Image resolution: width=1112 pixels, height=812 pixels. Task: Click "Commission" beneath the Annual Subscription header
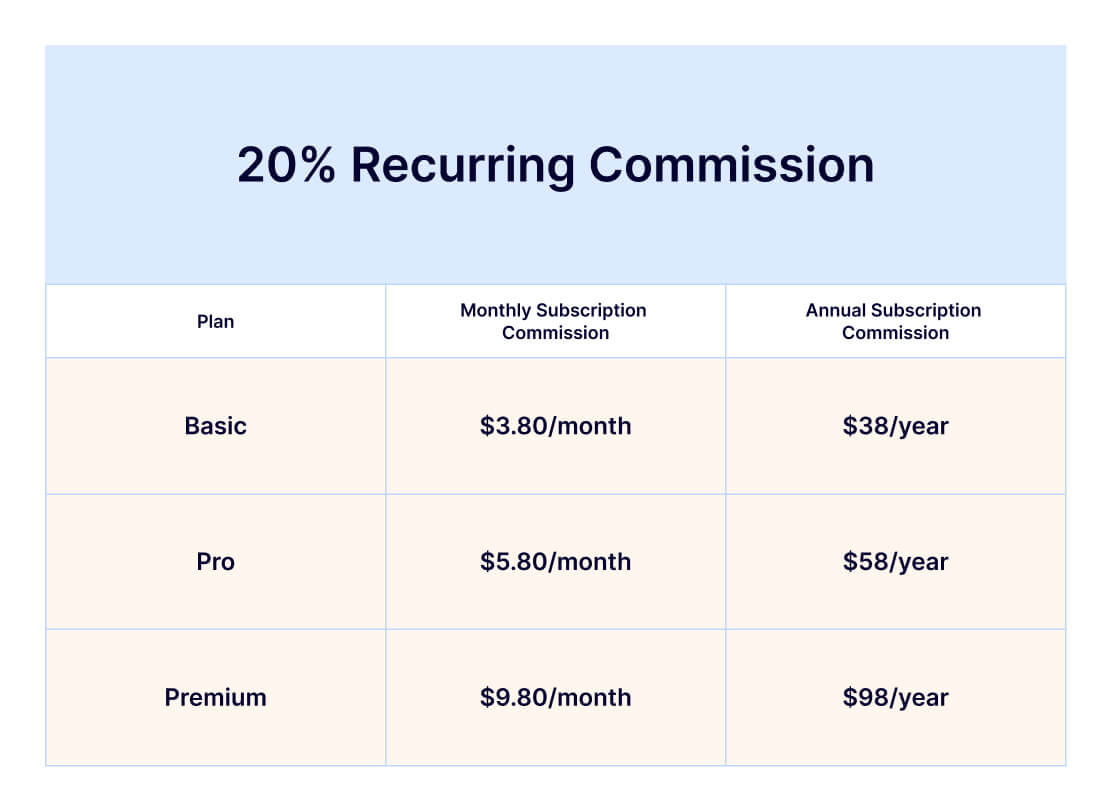point(895,333)
